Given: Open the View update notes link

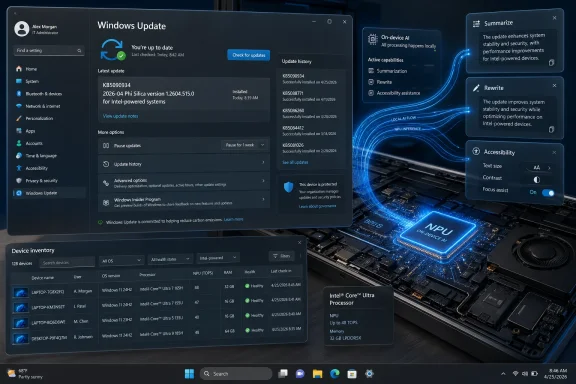Looking at the screenshot, I should click(120, 116).
